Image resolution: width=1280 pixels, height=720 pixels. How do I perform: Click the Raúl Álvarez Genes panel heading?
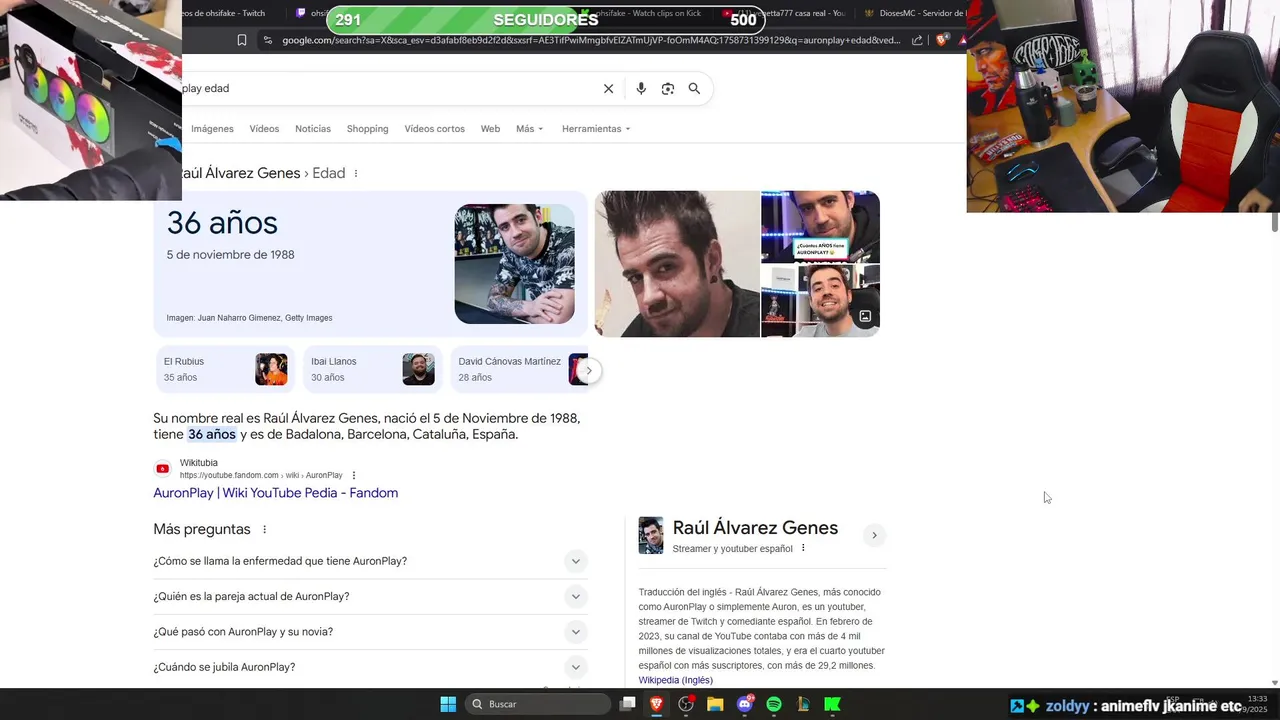(755, 528)
